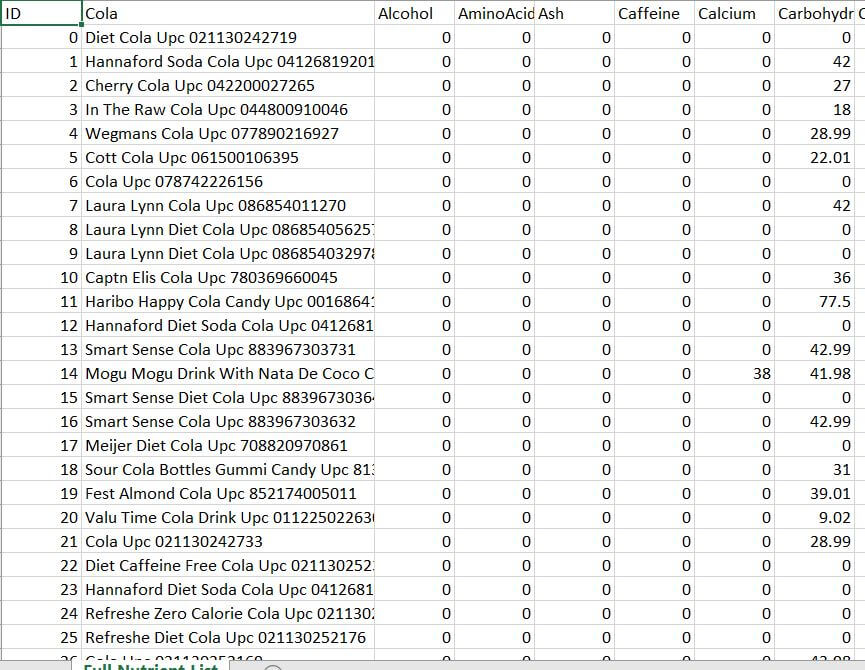This screenshot has width=865, height=670.
Task: Click the Calcium column header cell
Action: click(734, 13)
